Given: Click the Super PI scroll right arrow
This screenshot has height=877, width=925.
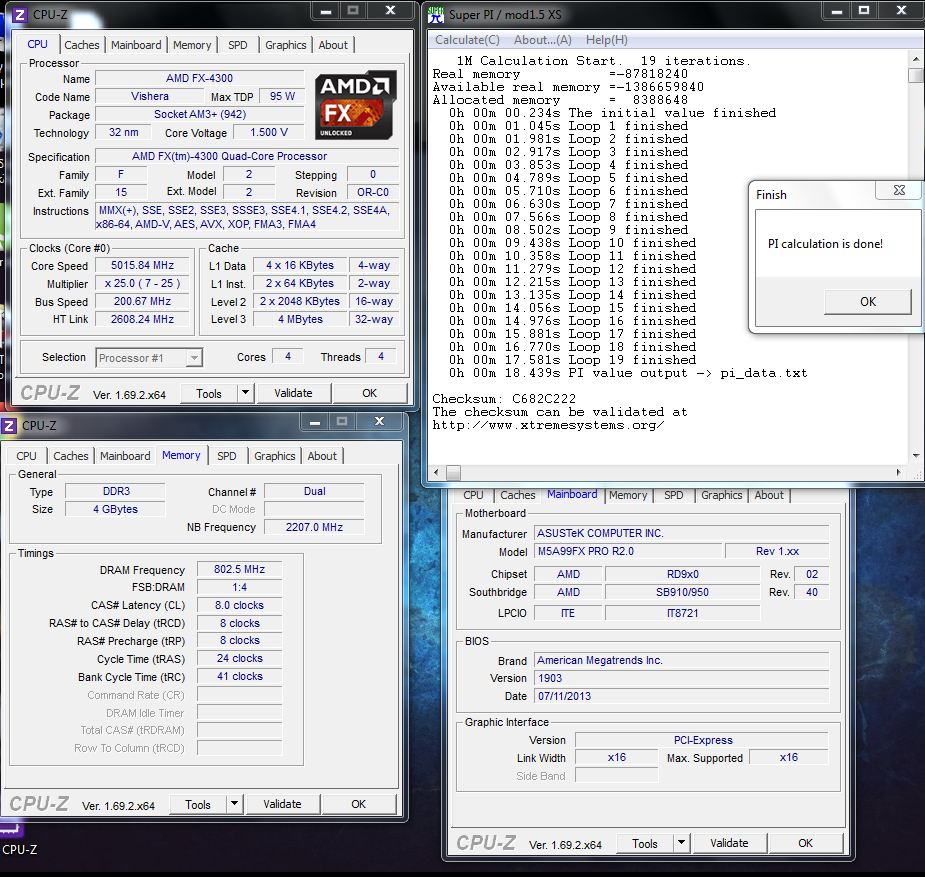Looking at the screenshot, I should click(898, 472).
